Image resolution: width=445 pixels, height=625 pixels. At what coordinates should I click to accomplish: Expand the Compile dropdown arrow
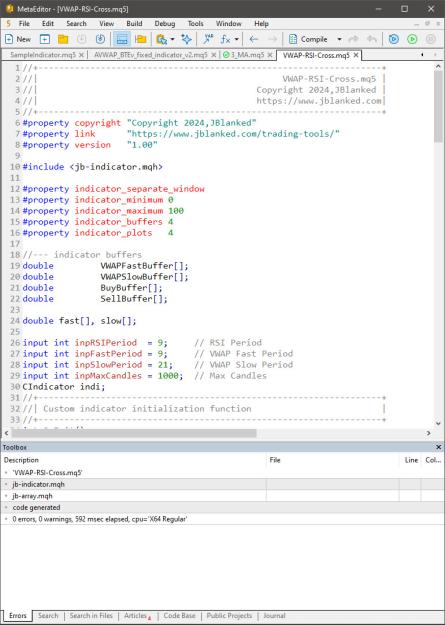339,39
